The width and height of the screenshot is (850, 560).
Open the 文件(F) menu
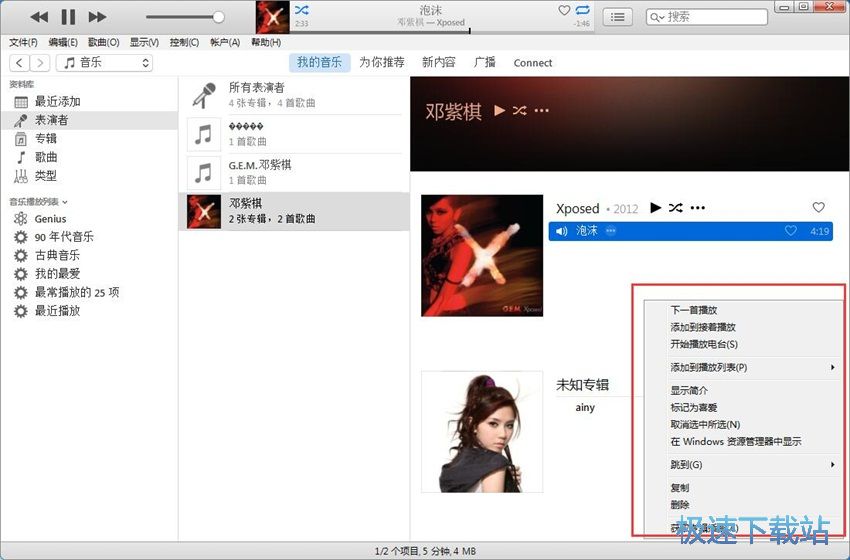(x=23, y=42)
